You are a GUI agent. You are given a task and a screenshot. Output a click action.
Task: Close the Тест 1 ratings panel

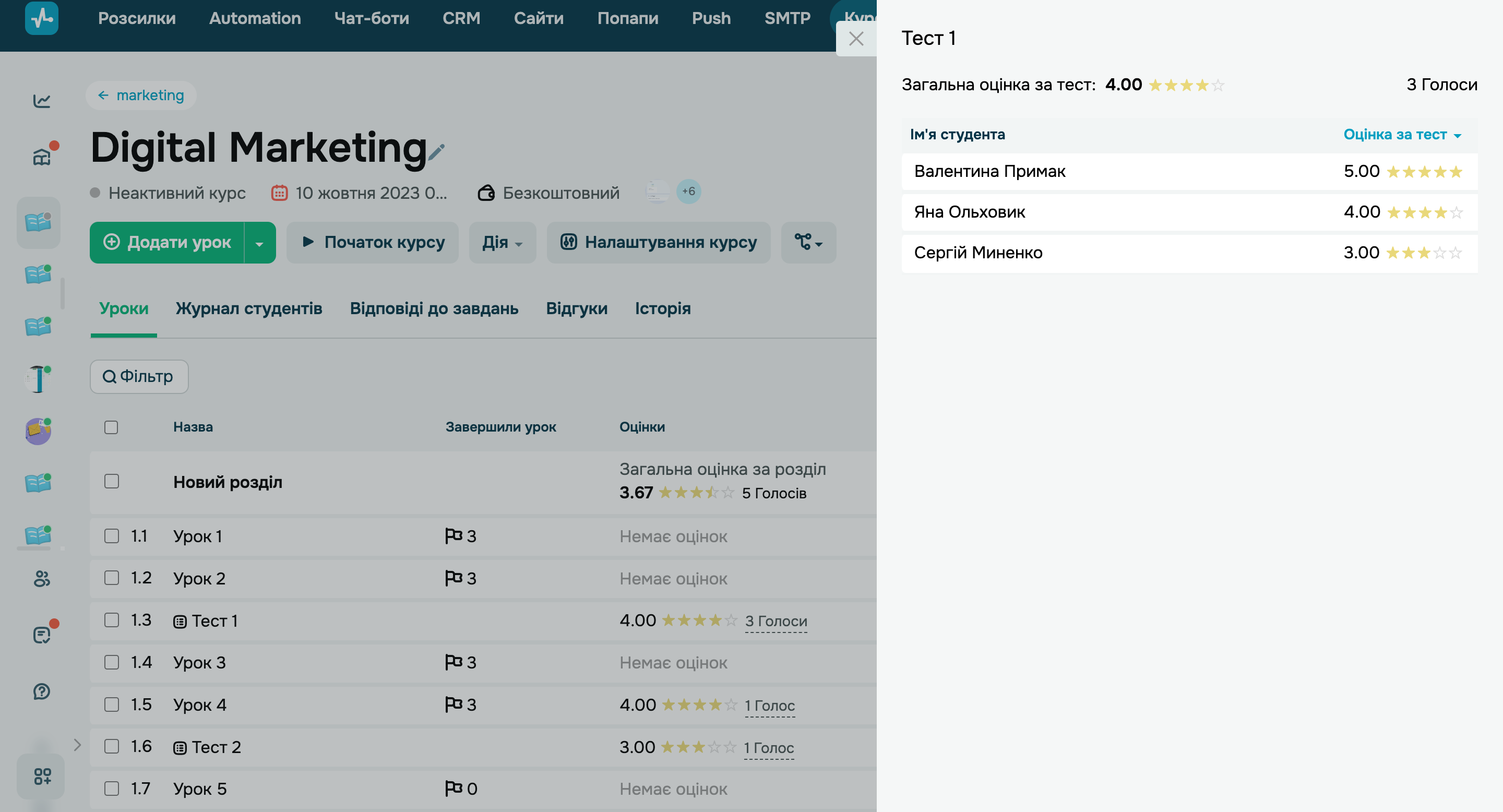856,39
